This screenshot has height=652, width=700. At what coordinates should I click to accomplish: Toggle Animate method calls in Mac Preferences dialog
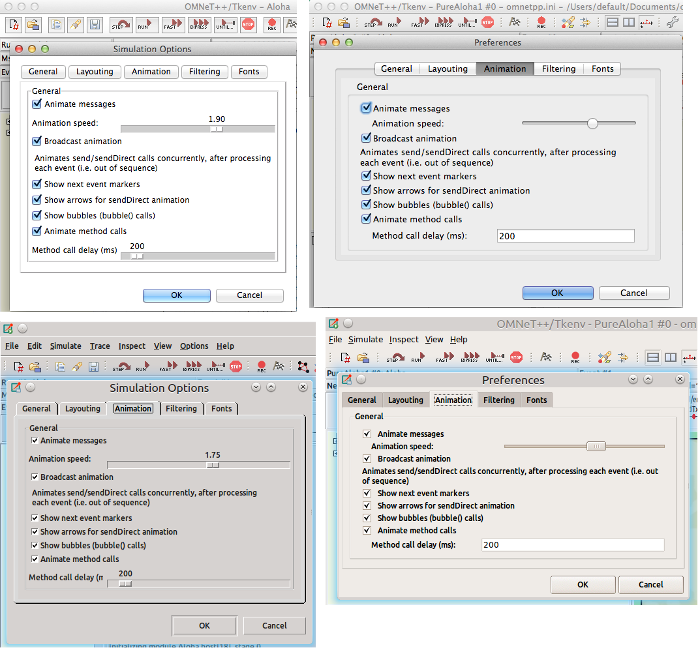click(x=366, y=218)
